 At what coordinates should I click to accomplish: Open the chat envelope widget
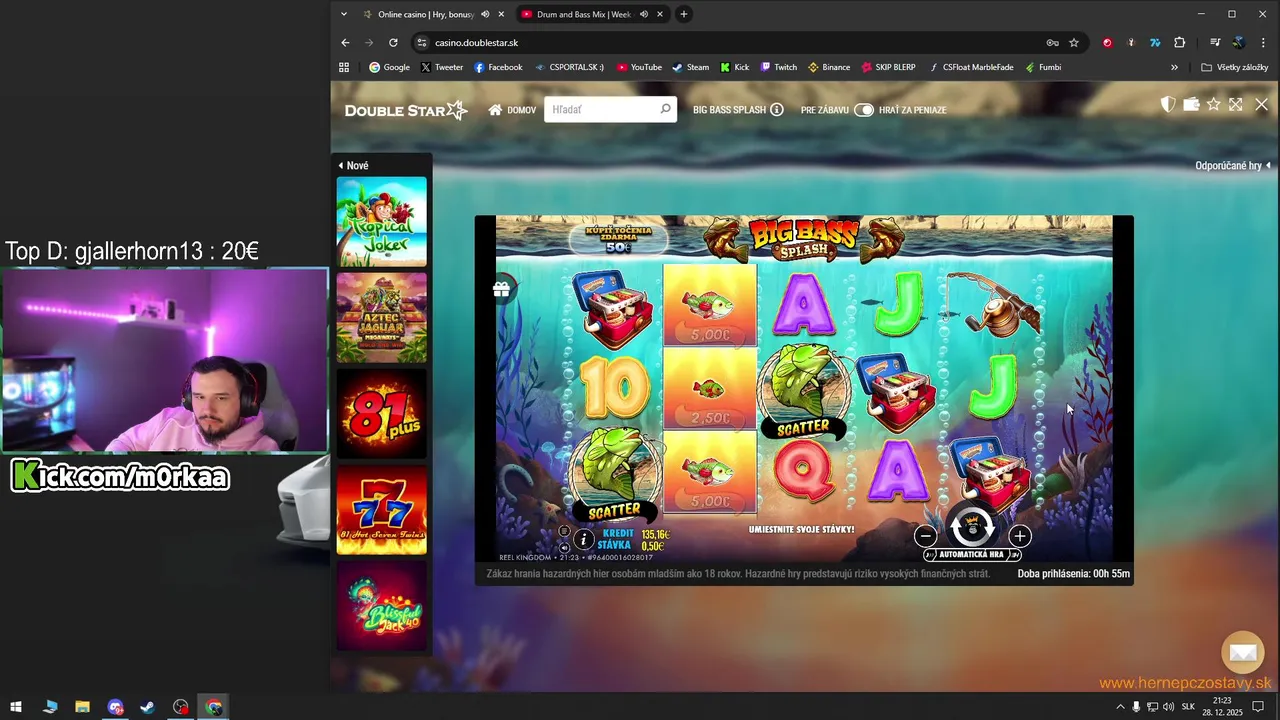pyautogui.click(x=1243, y=653)
